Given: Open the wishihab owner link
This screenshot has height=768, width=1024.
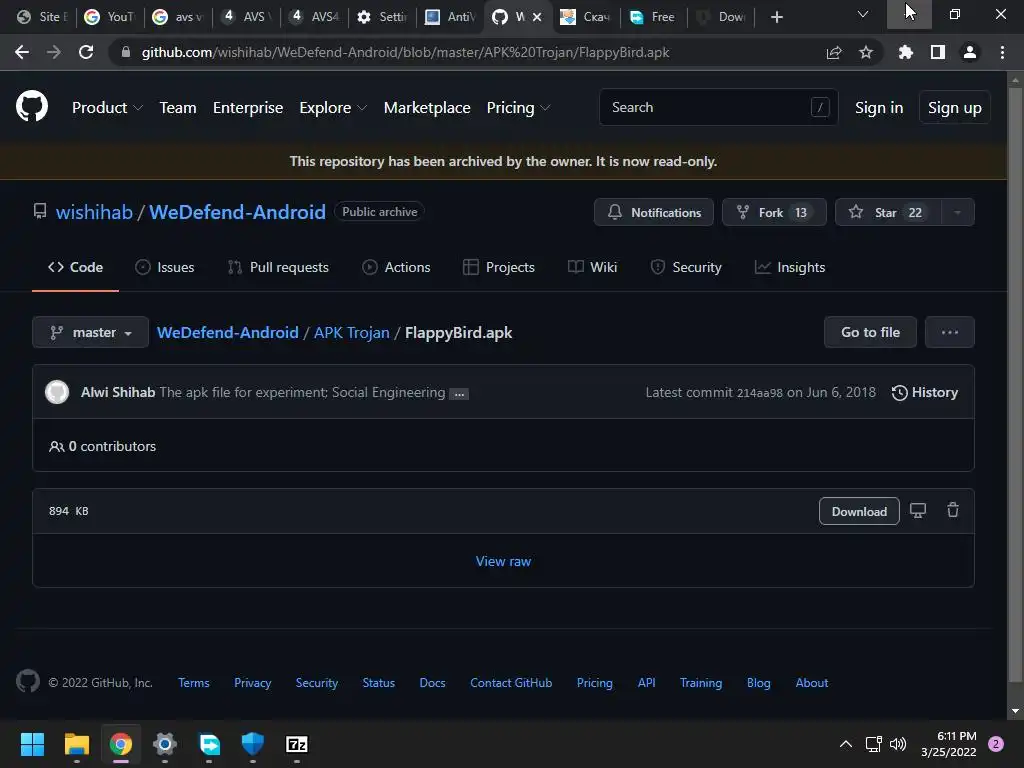Looking at the screenshot, I should click(x=94, y=212).
